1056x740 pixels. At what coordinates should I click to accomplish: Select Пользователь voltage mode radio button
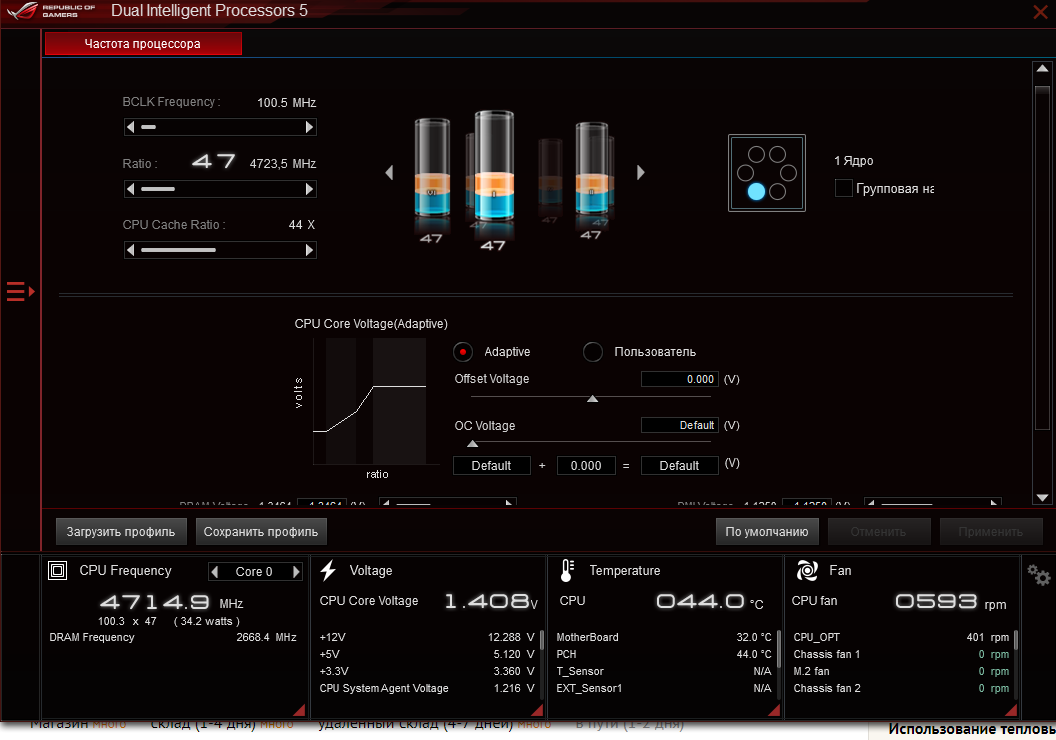click(x=593, y=351)
